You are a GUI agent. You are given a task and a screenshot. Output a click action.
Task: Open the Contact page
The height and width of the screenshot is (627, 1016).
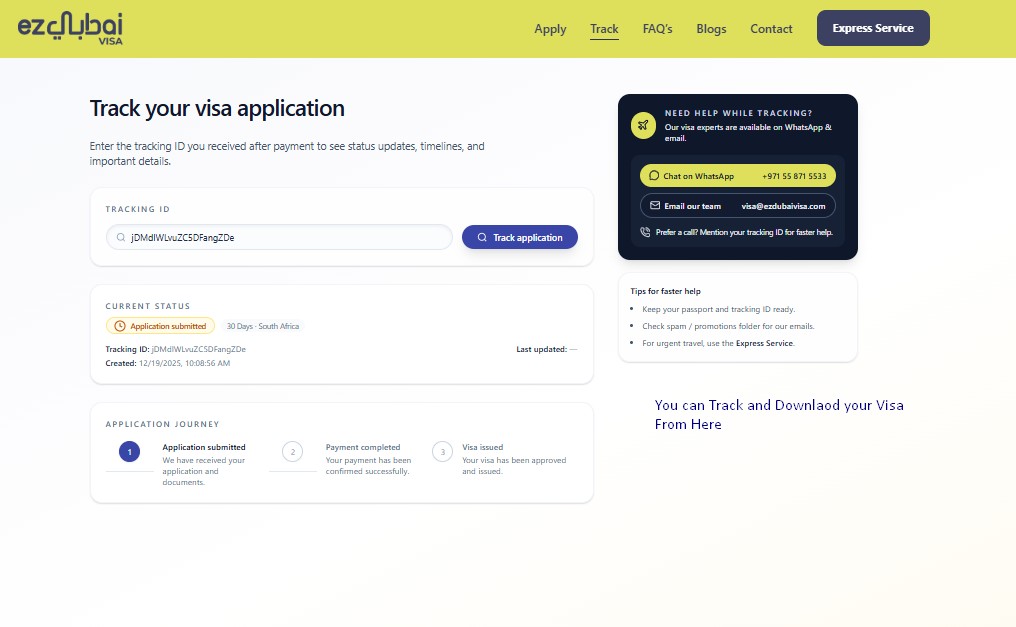[771, 29]
